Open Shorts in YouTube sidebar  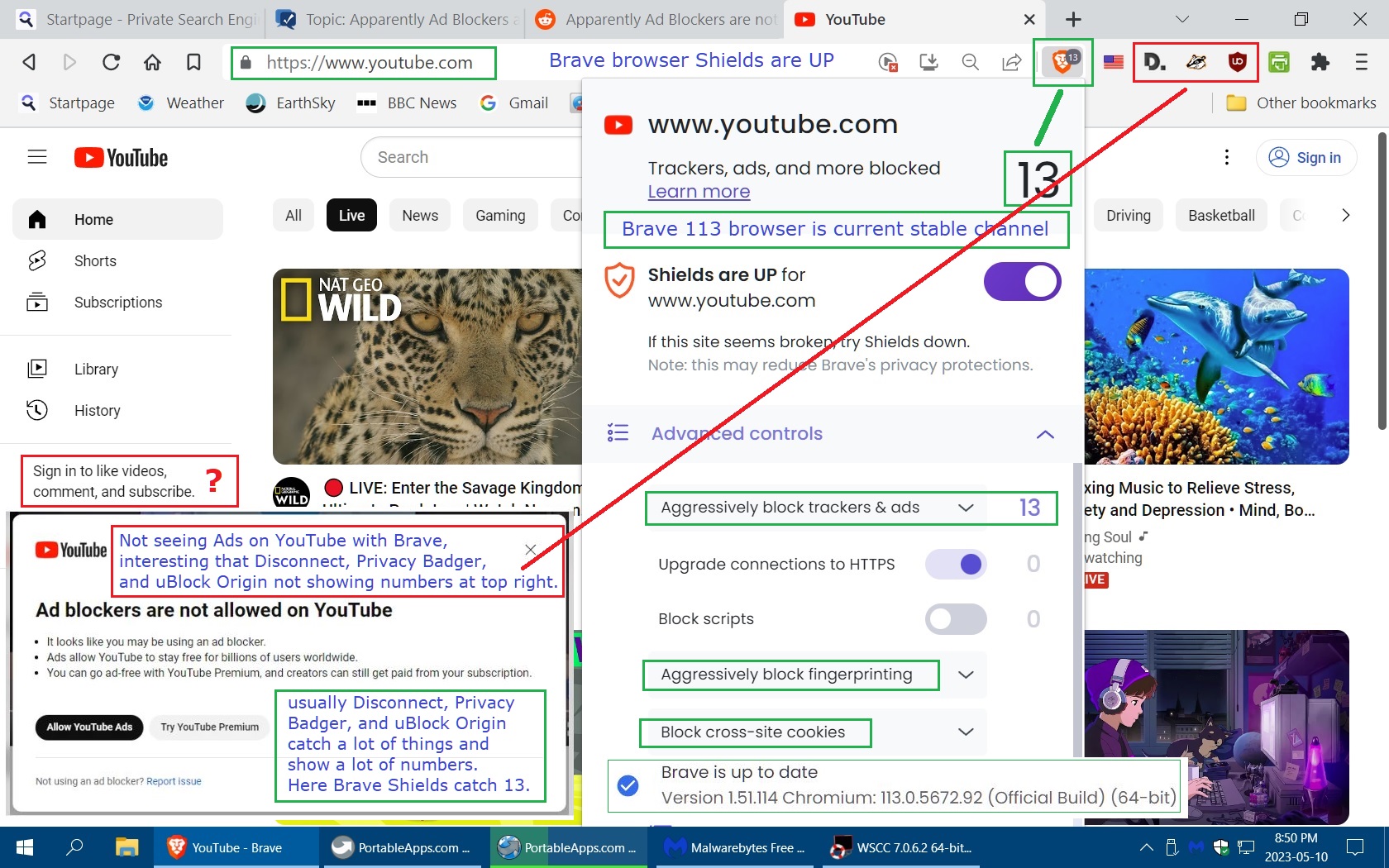click(95, 261)
